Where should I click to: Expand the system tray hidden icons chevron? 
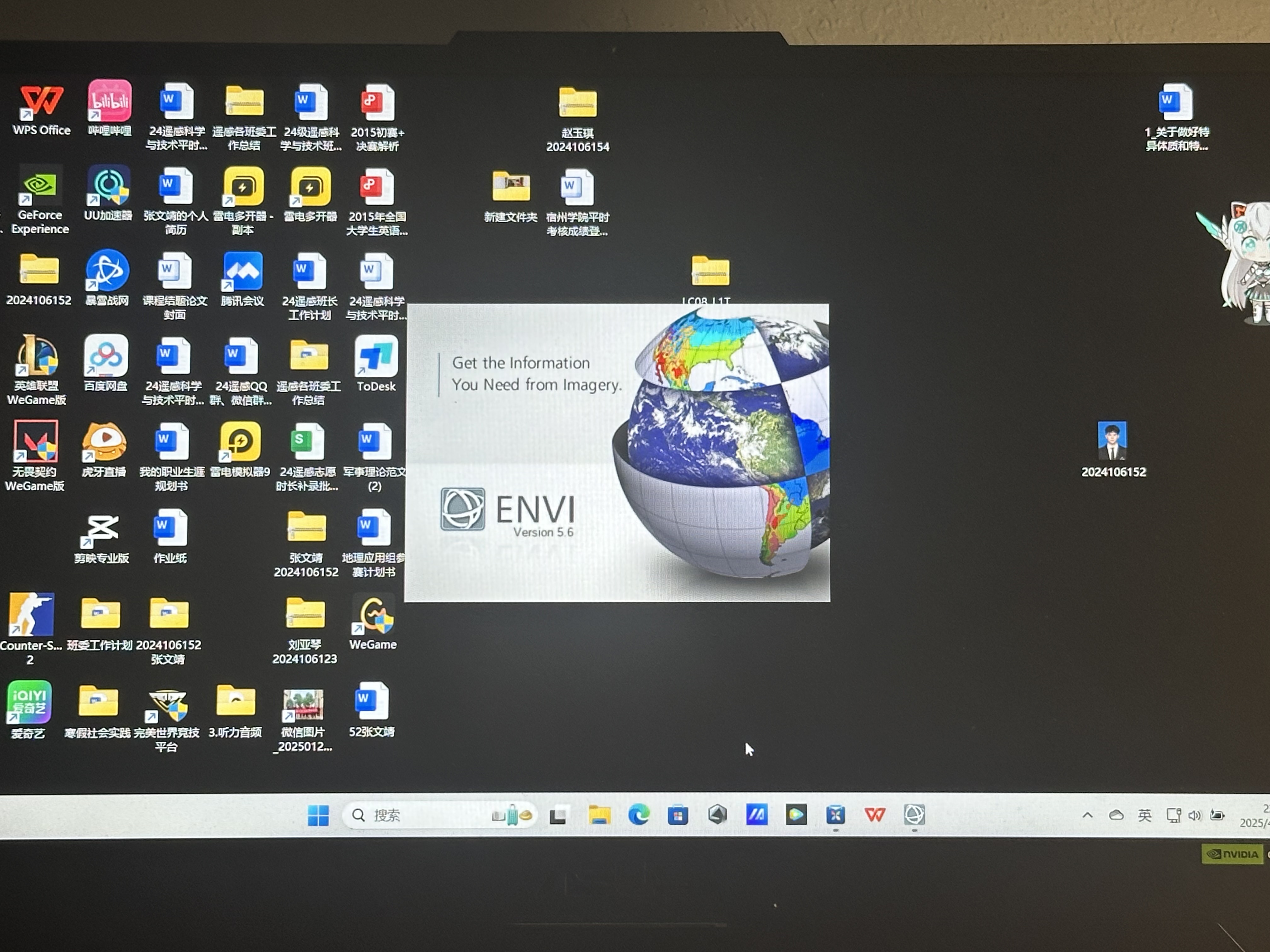click(x=1087, y=815)
